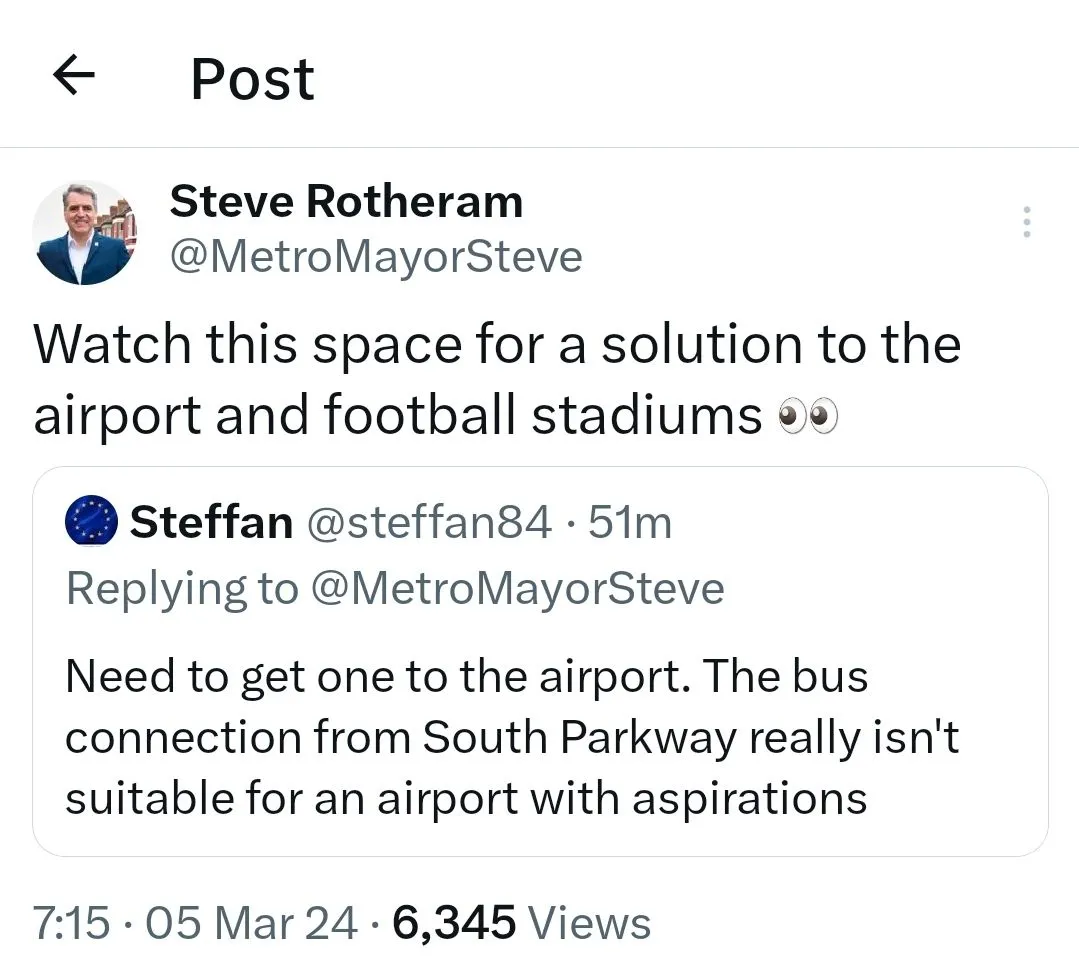
Task: Open the three-dot more options menu
Action: point(1026,222)
